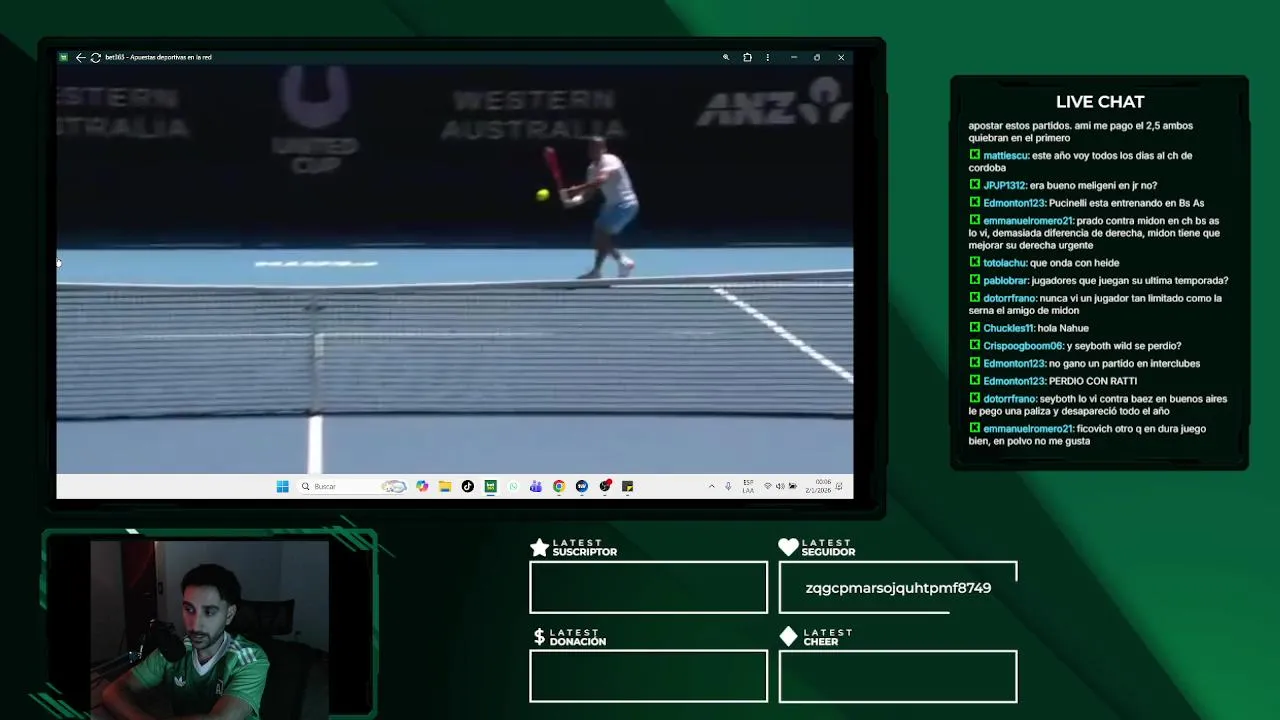Image resolution: width=1280 pixels, height=720 pixels.
Task: Open the zoom magnifier in bet365 window
Action: (x=726, y=57)
